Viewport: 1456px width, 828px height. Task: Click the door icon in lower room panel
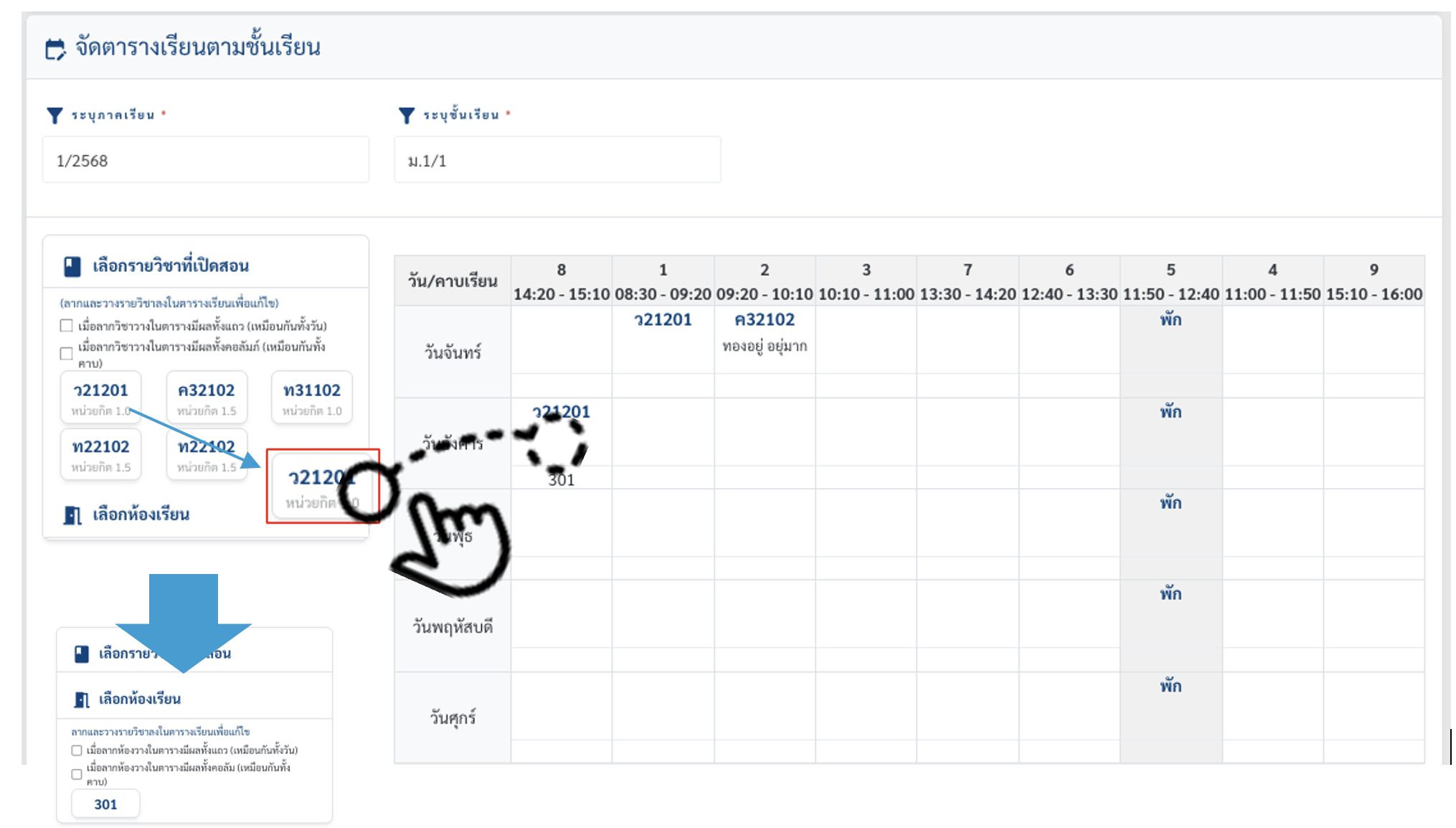tap(82, 700)
